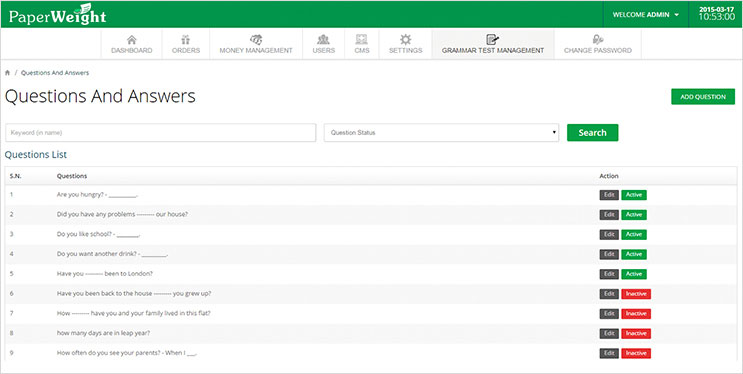Edit the 'family lived in this flat' question
Screen dimensions: 743x374
click(x=609, y=314)
